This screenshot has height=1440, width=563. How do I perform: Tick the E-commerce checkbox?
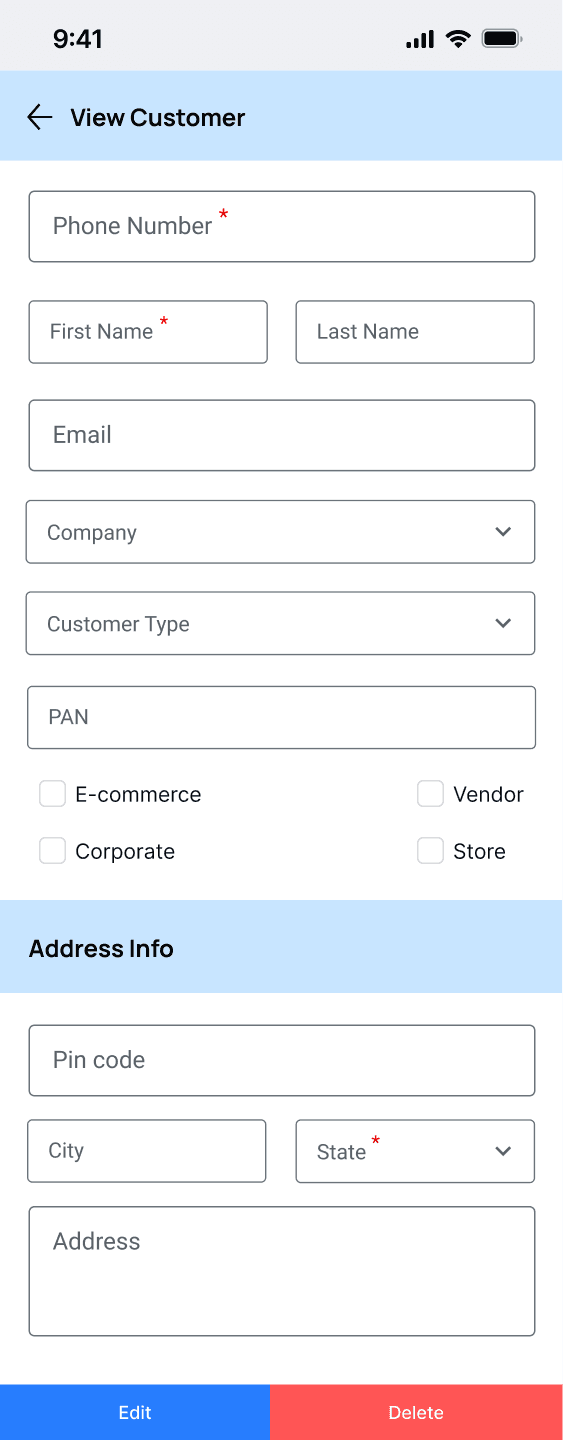(x=52, y=794)
